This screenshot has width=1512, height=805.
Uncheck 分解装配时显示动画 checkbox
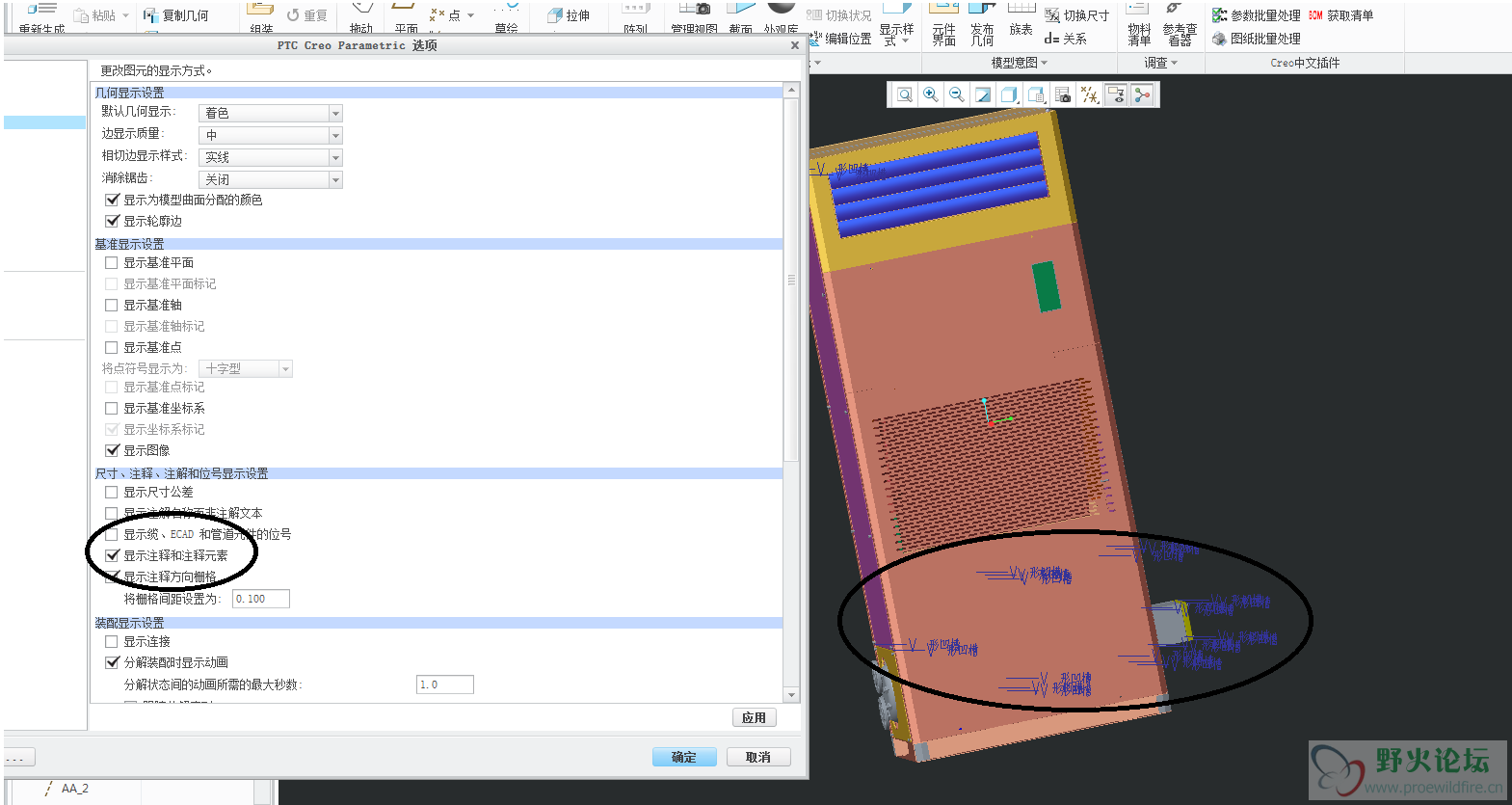[112, 663]
